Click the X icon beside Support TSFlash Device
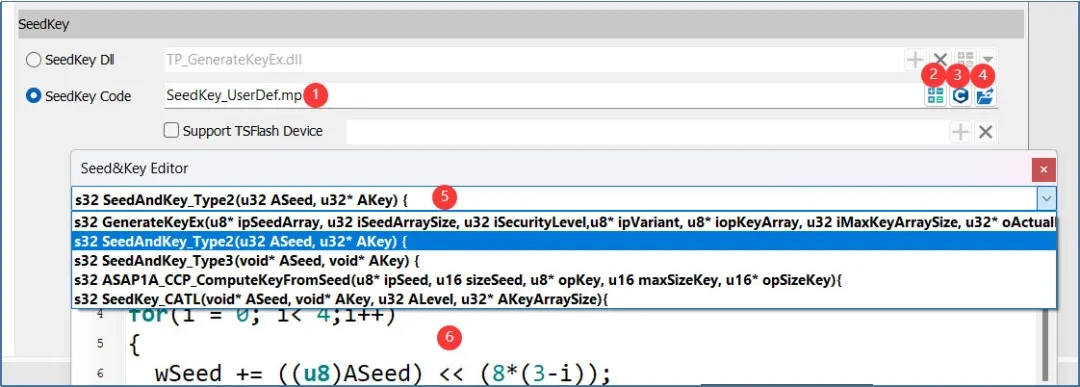The image size is (1080, 387). (986, 132)
